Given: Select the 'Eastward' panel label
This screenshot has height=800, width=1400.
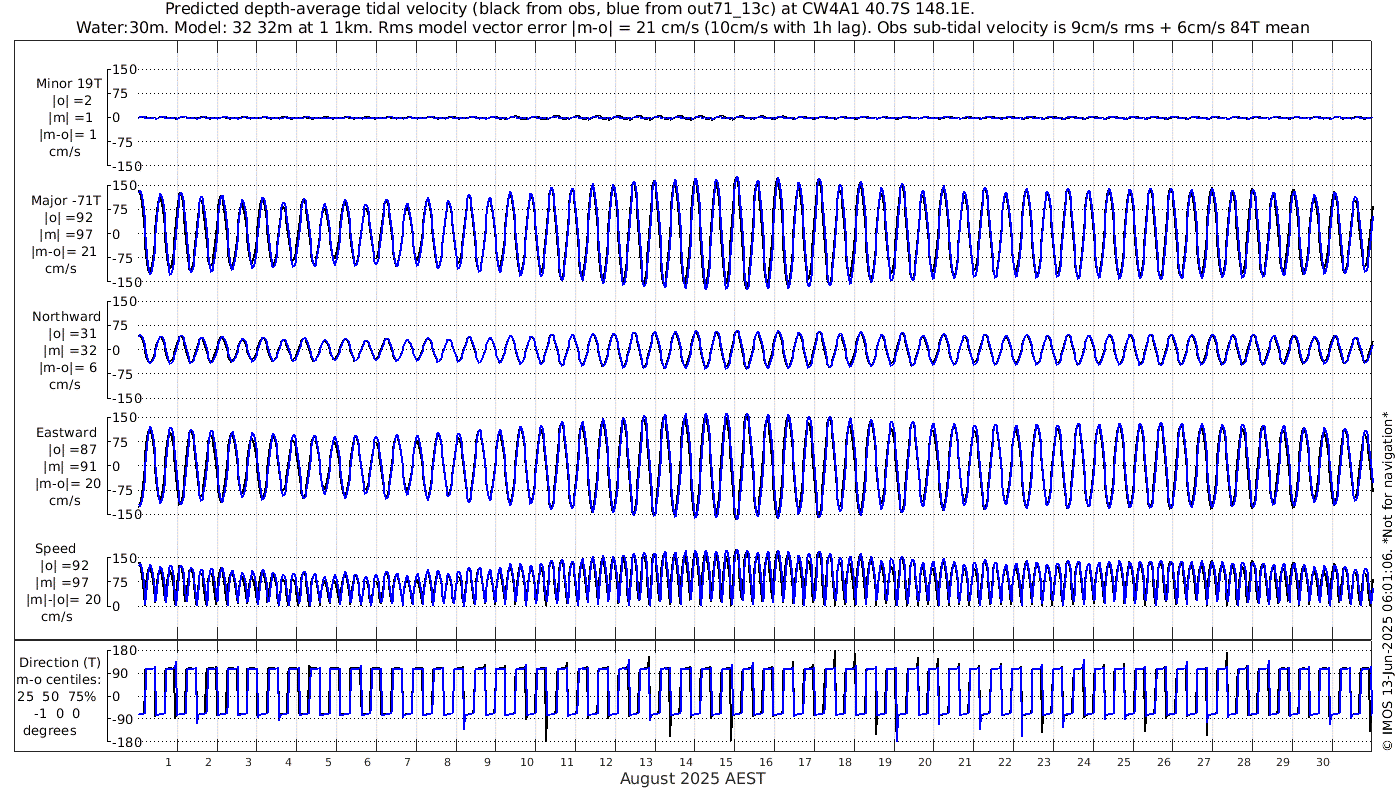Looking at the screenshot, I should pos(66,433).
